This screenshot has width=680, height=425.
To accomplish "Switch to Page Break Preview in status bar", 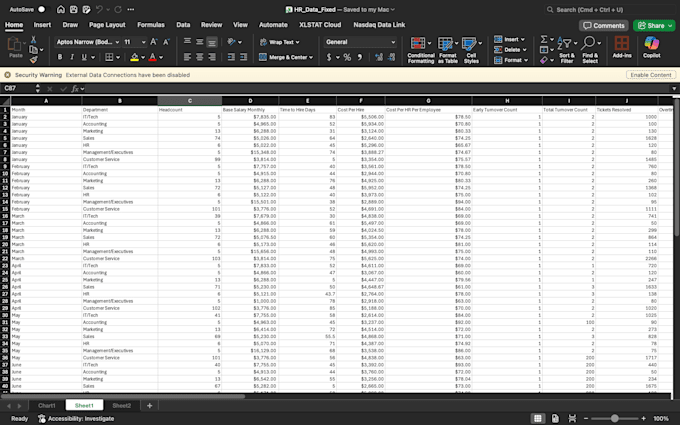I will click(572, 418).
